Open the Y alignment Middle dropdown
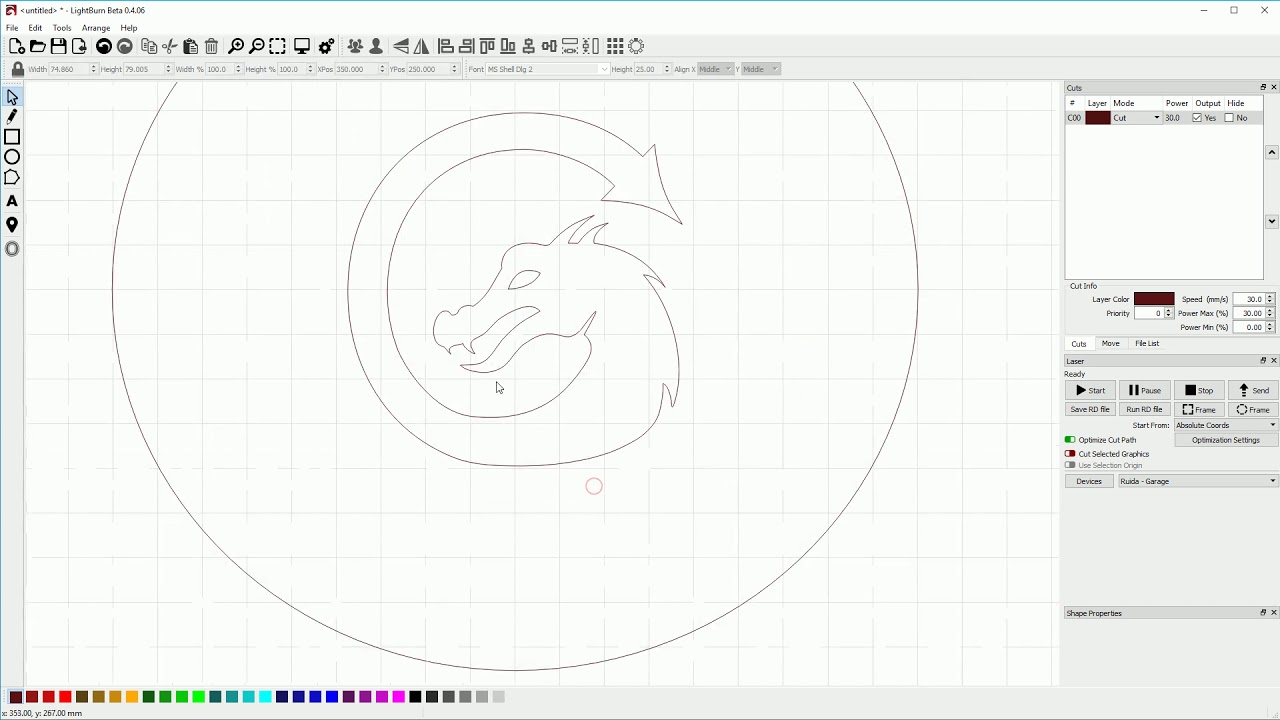 pos(759,69)
